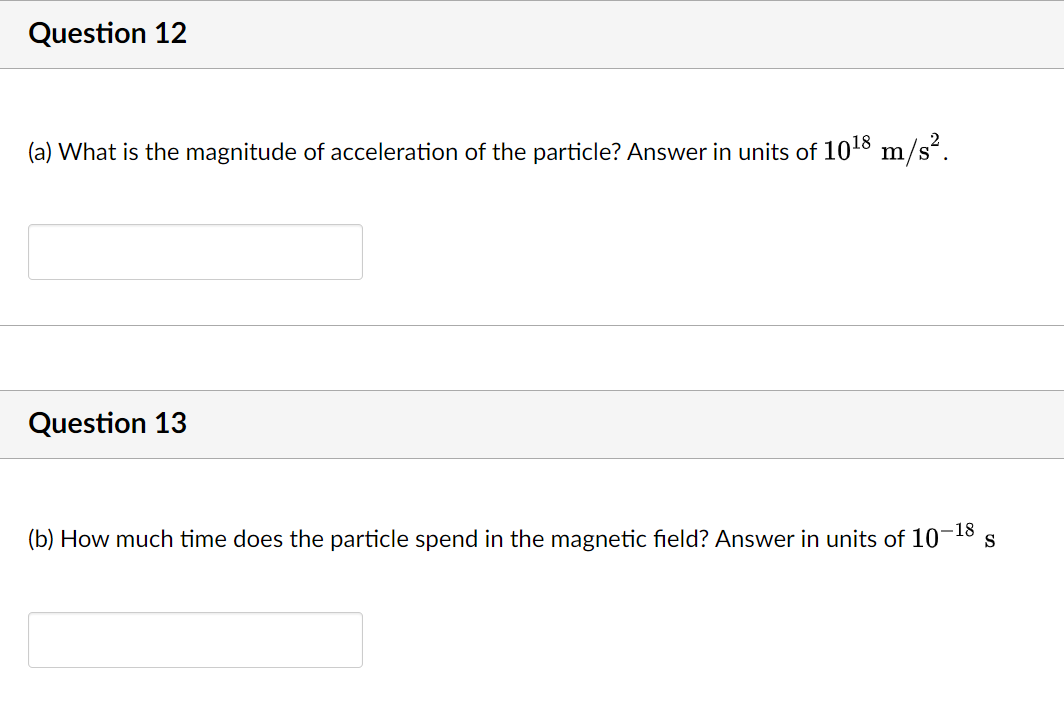Viewport: 1064px width, 701px height.
Task: Click the acceleration answer input field
Action: point(195,251)
